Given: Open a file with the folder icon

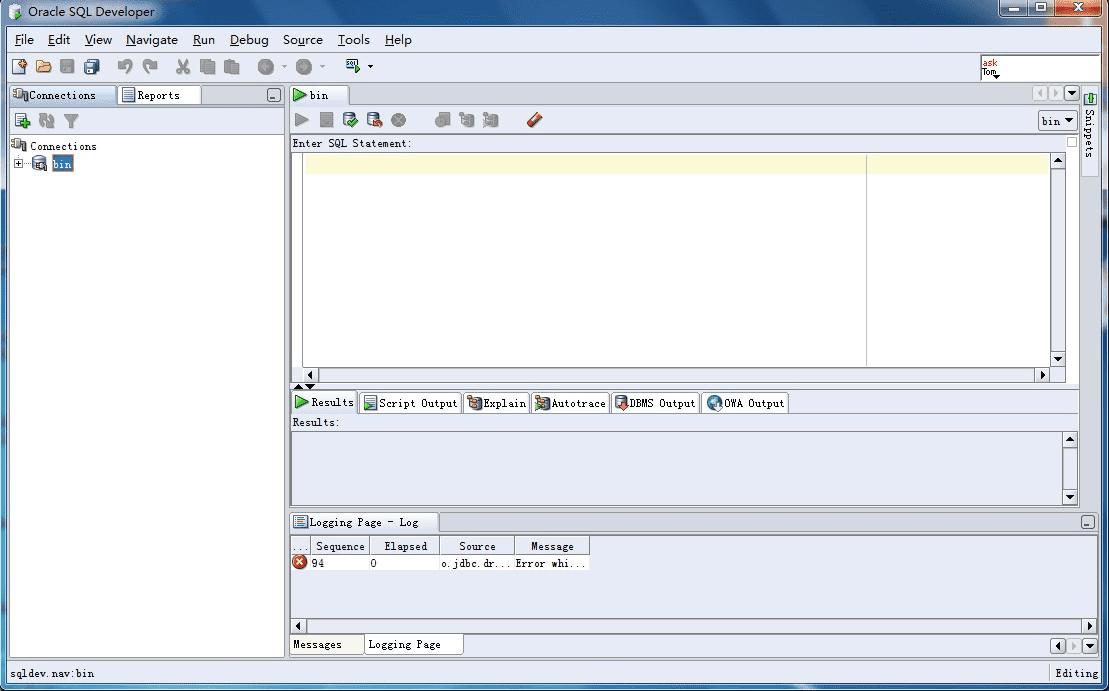Looking at the screenshot, I should point(44,66).
